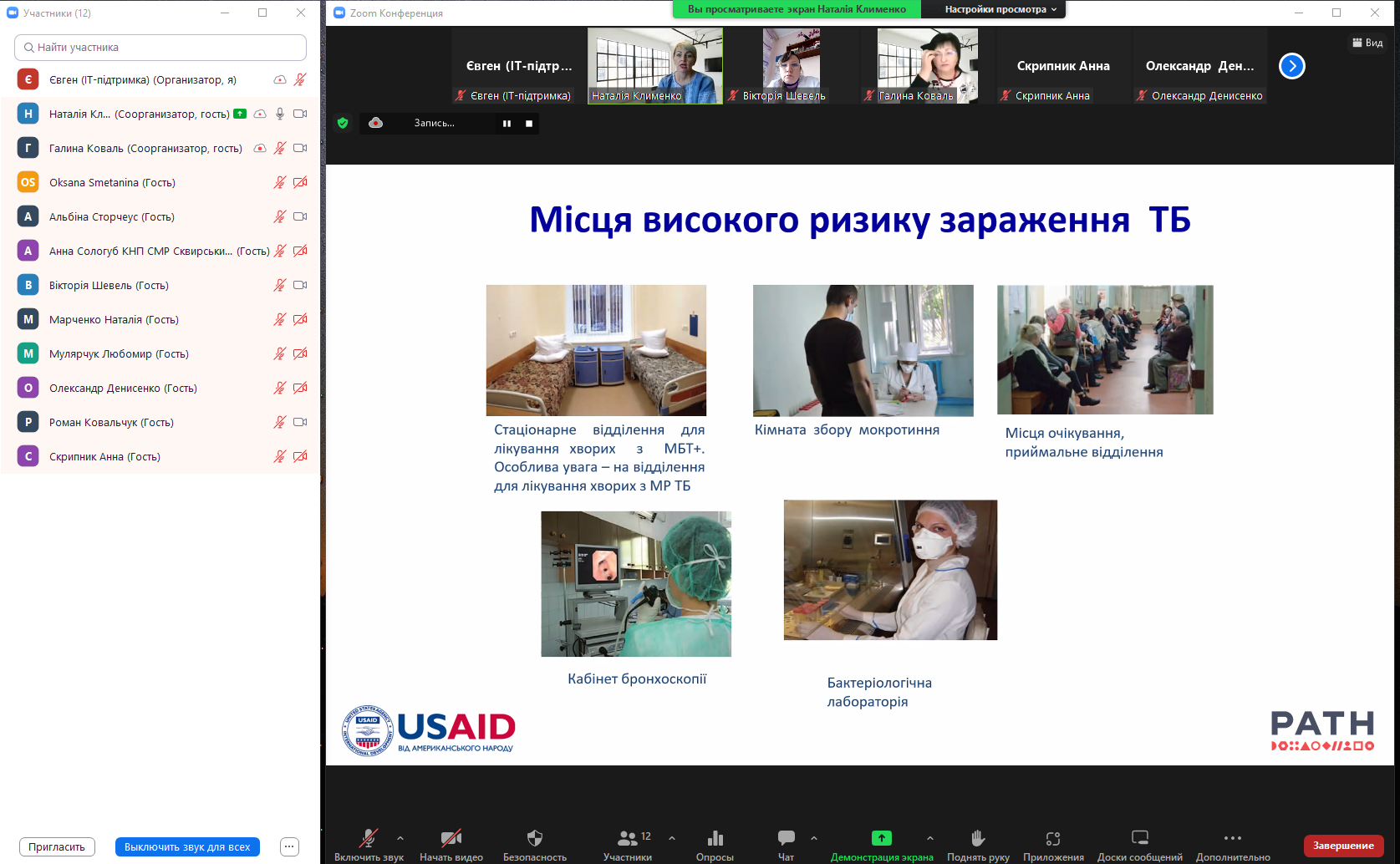Viewport: 1400px width, 864px height.
Task: Open the Опросы polls icon
Action: click(x=715, y=838)
